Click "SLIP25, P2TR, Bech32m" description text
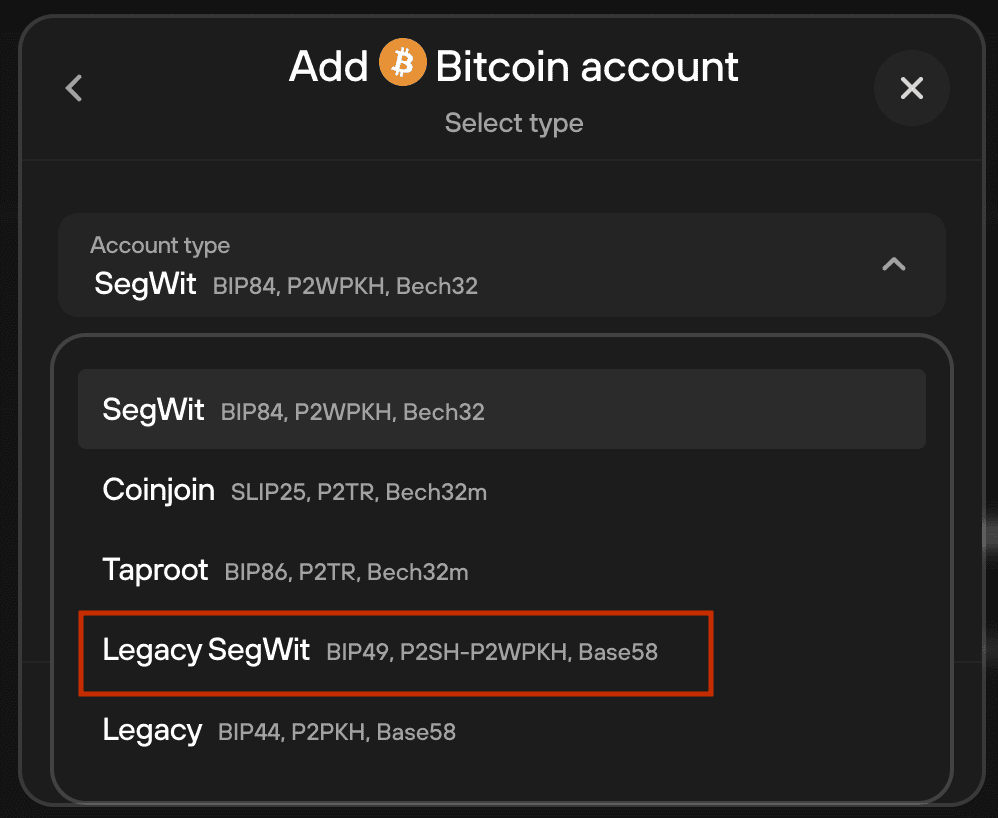 click(358, 492)
